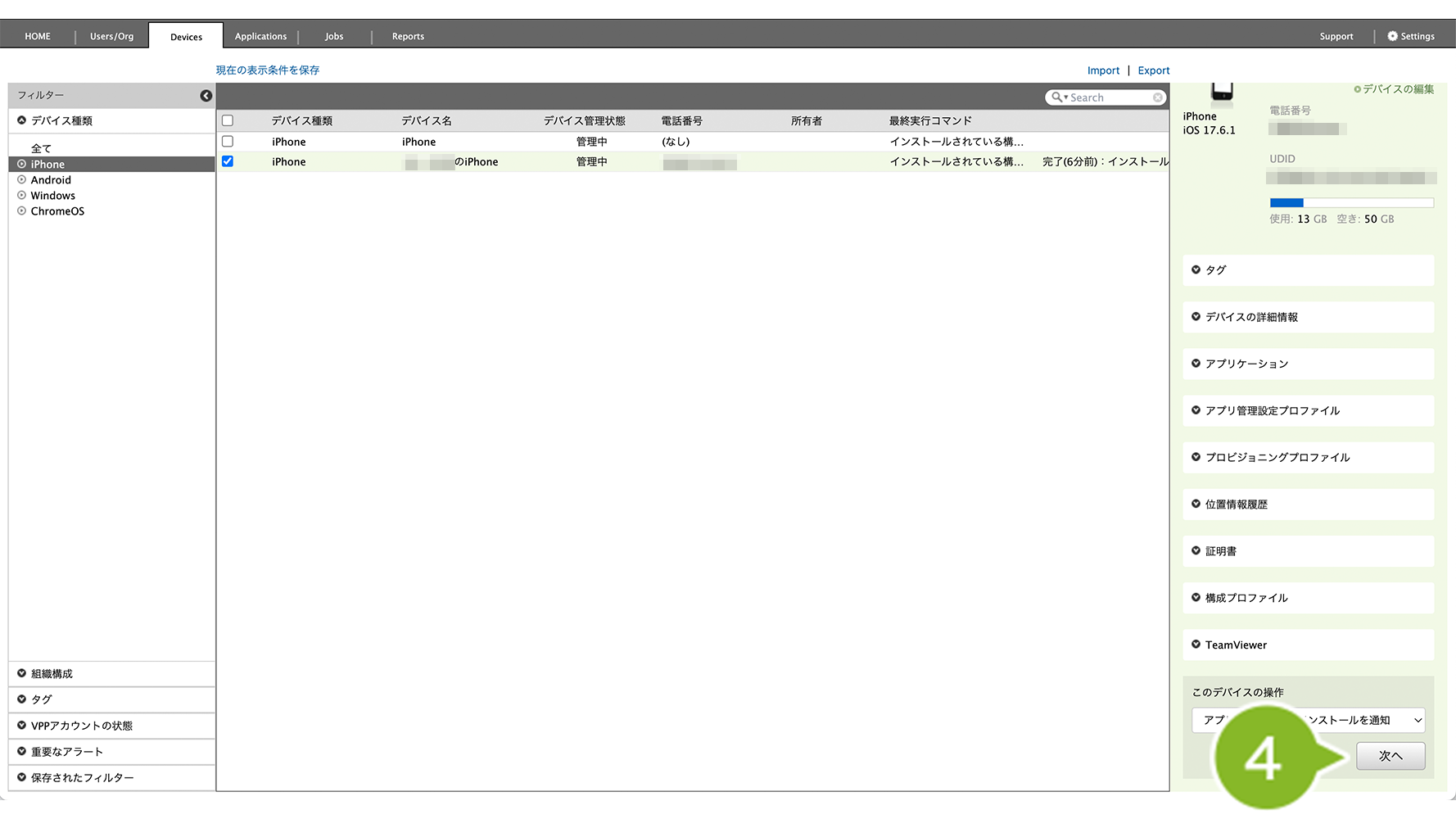Open the Reports tab

[408, 36]
